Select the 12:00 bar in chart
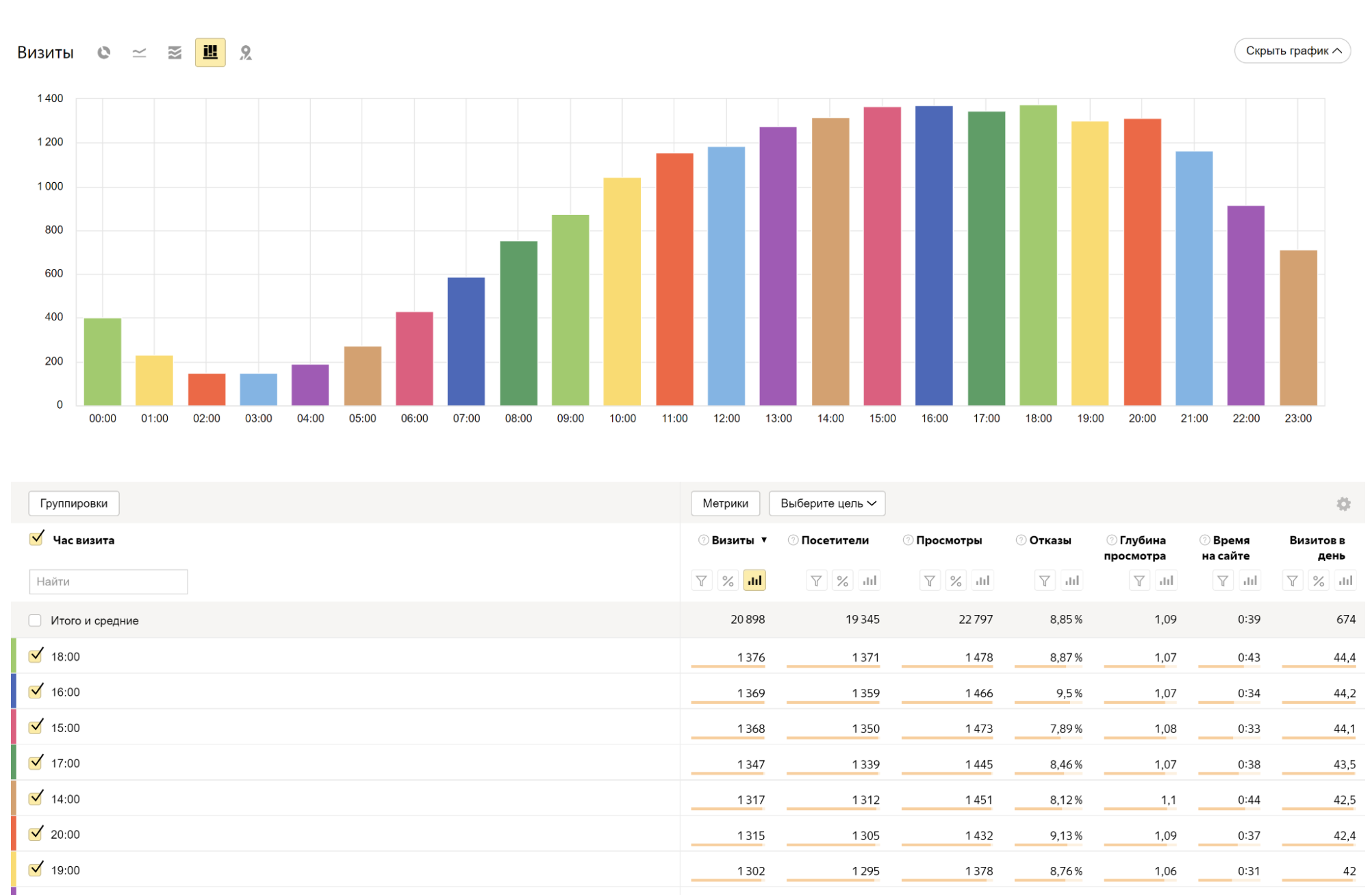This screenshot has height=895, width=1372. pos(726,276)
